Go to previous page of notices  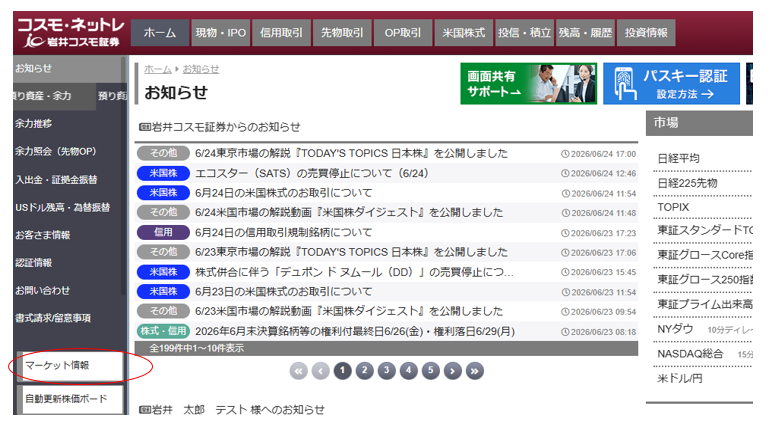(321, 371)
